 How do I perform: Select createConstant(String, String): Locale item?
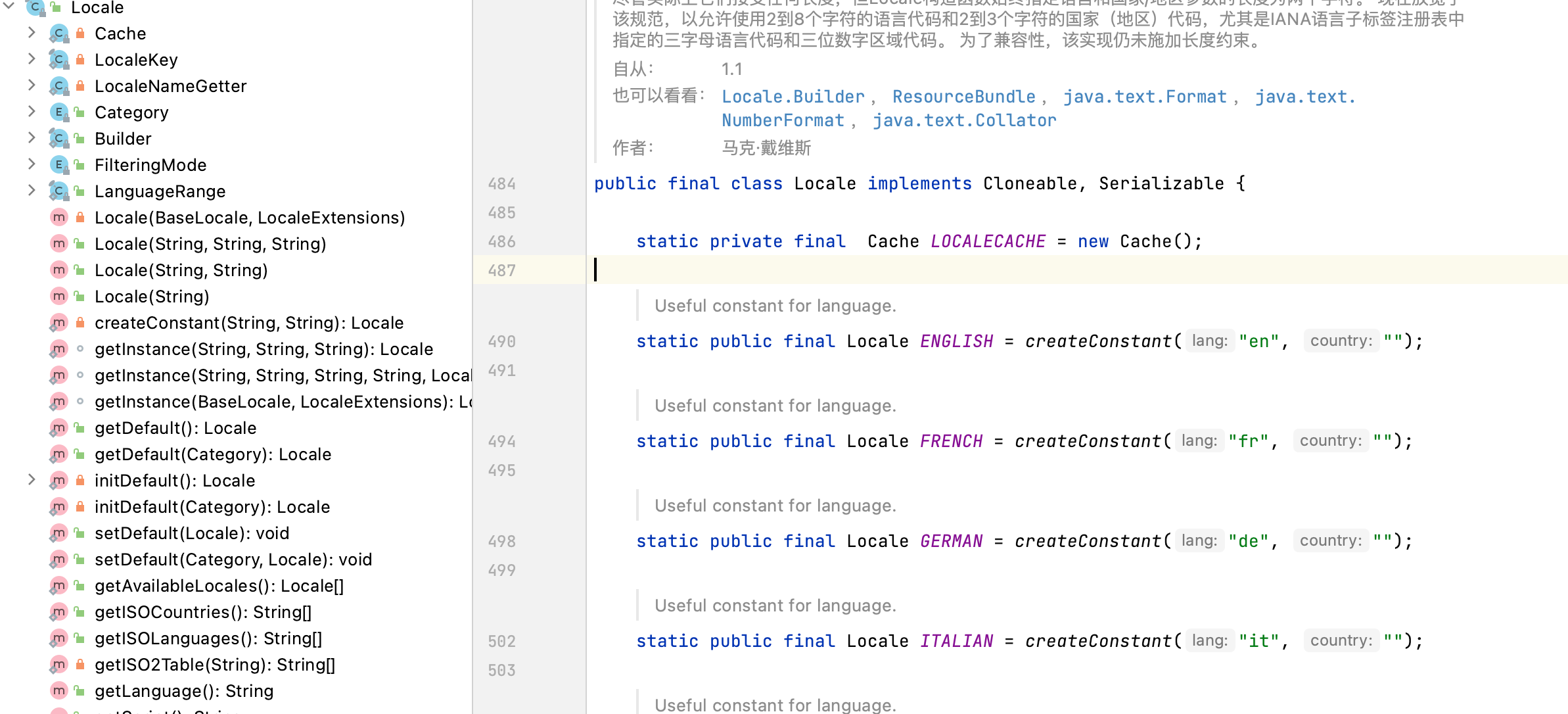248,323
